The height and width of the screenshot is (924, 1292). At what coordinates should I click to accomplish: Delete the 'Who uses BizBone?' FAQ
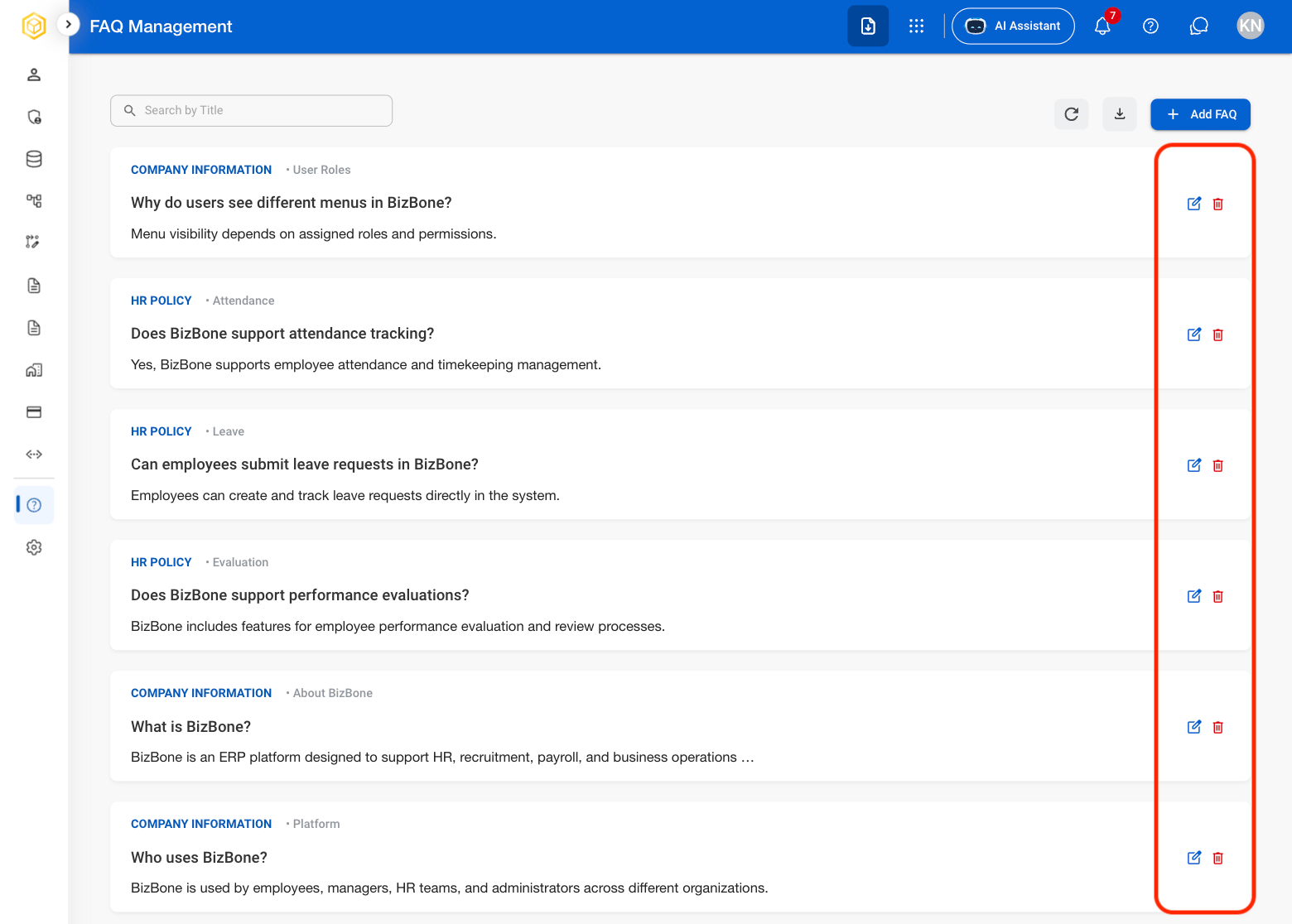1218,858
